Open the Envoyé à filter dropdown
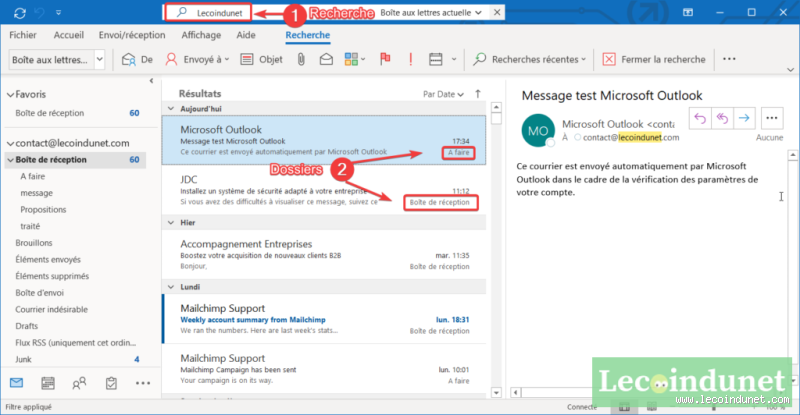This screenshot has width=800, height=415. tap(197, 60)
